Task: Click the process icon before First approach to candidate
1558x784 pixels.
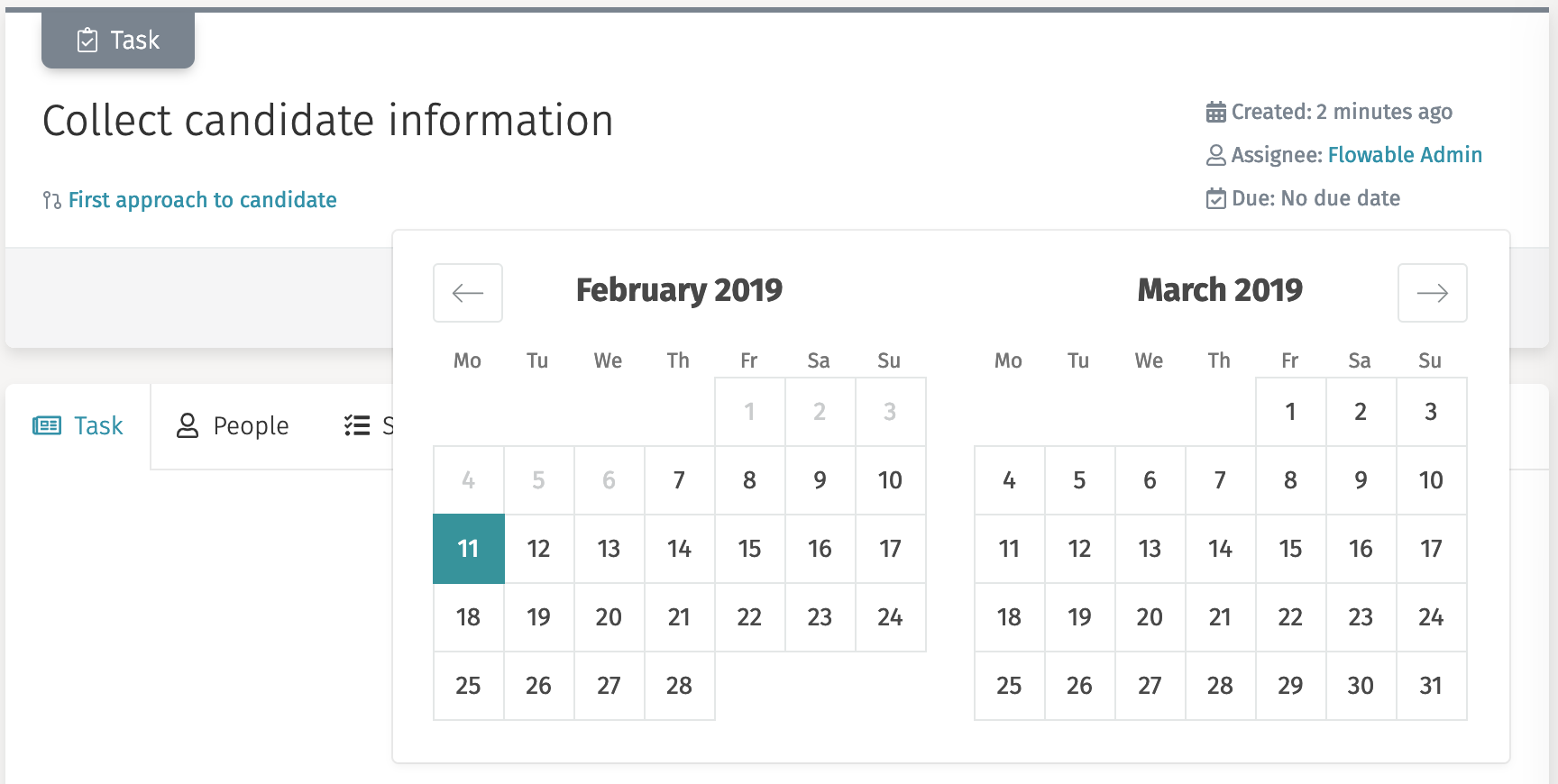Action: [51, 199]
